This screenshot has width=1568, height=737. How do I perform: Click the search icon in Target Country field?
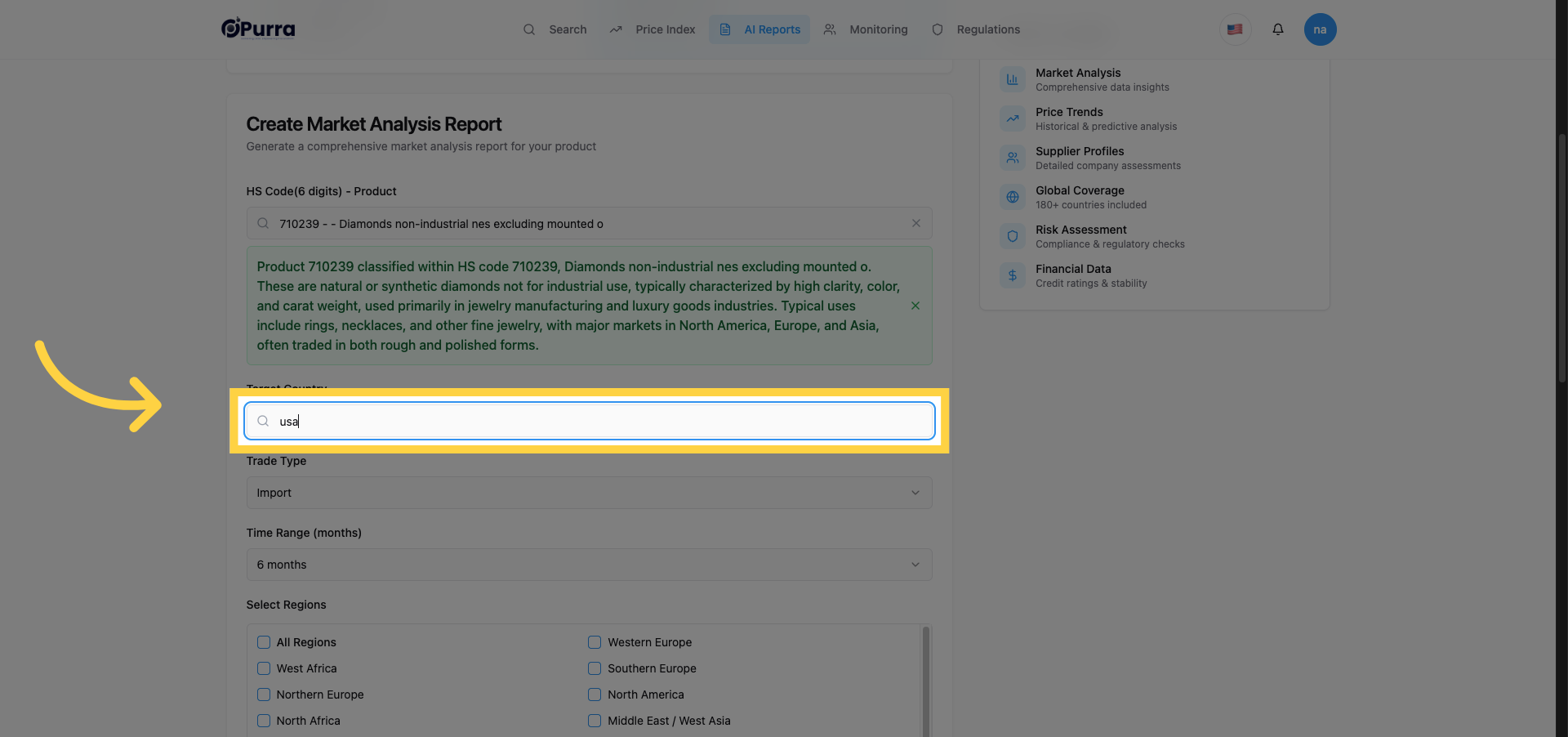[x=263, y=421]
